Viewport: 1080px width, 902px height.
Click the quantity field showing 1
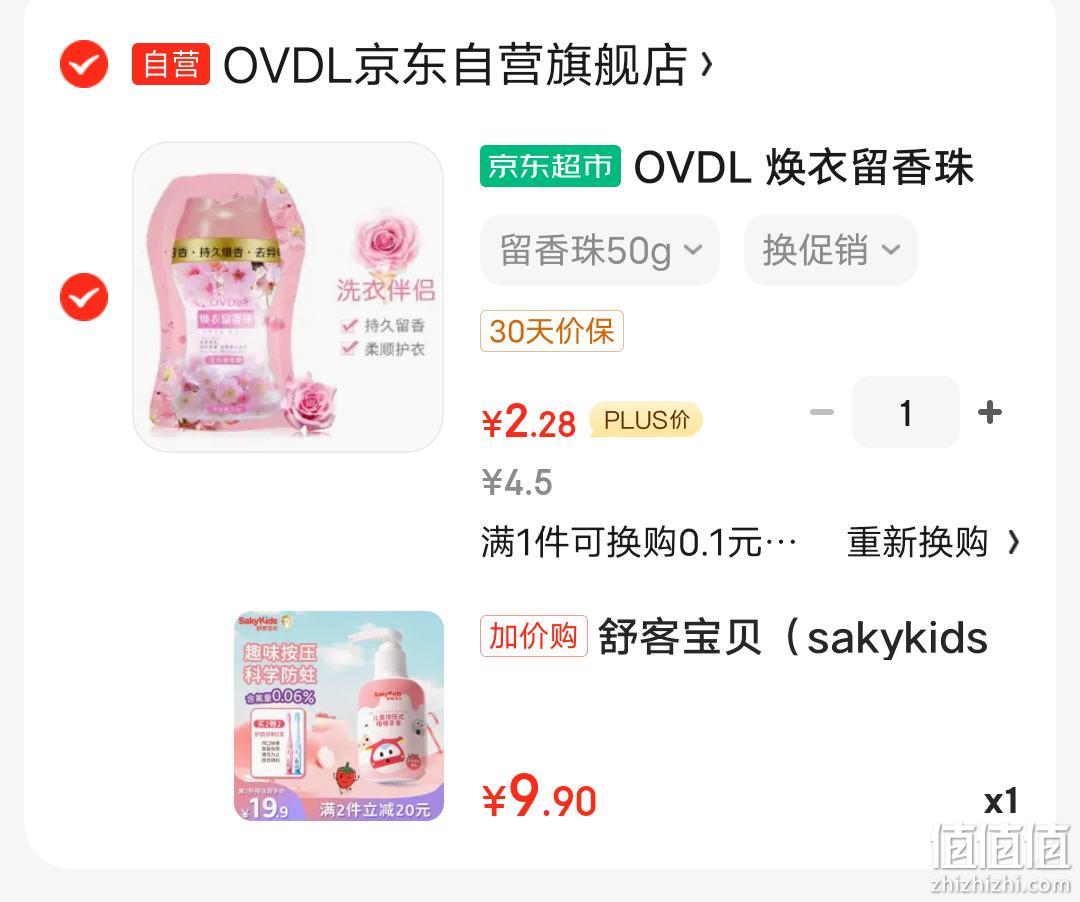point(906,412)
